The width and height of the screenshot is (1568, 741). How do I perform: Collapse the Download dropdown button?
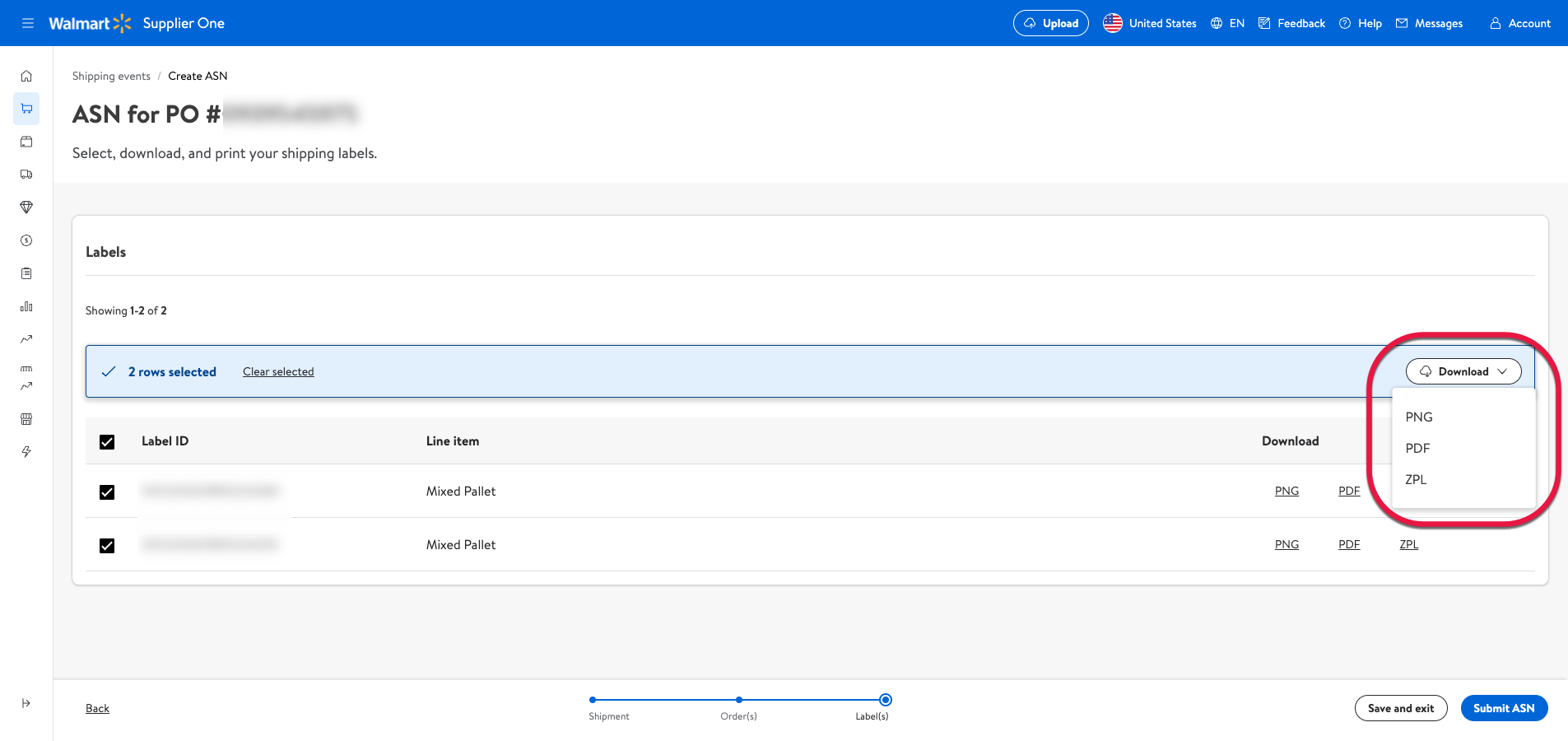[1463, 371]
